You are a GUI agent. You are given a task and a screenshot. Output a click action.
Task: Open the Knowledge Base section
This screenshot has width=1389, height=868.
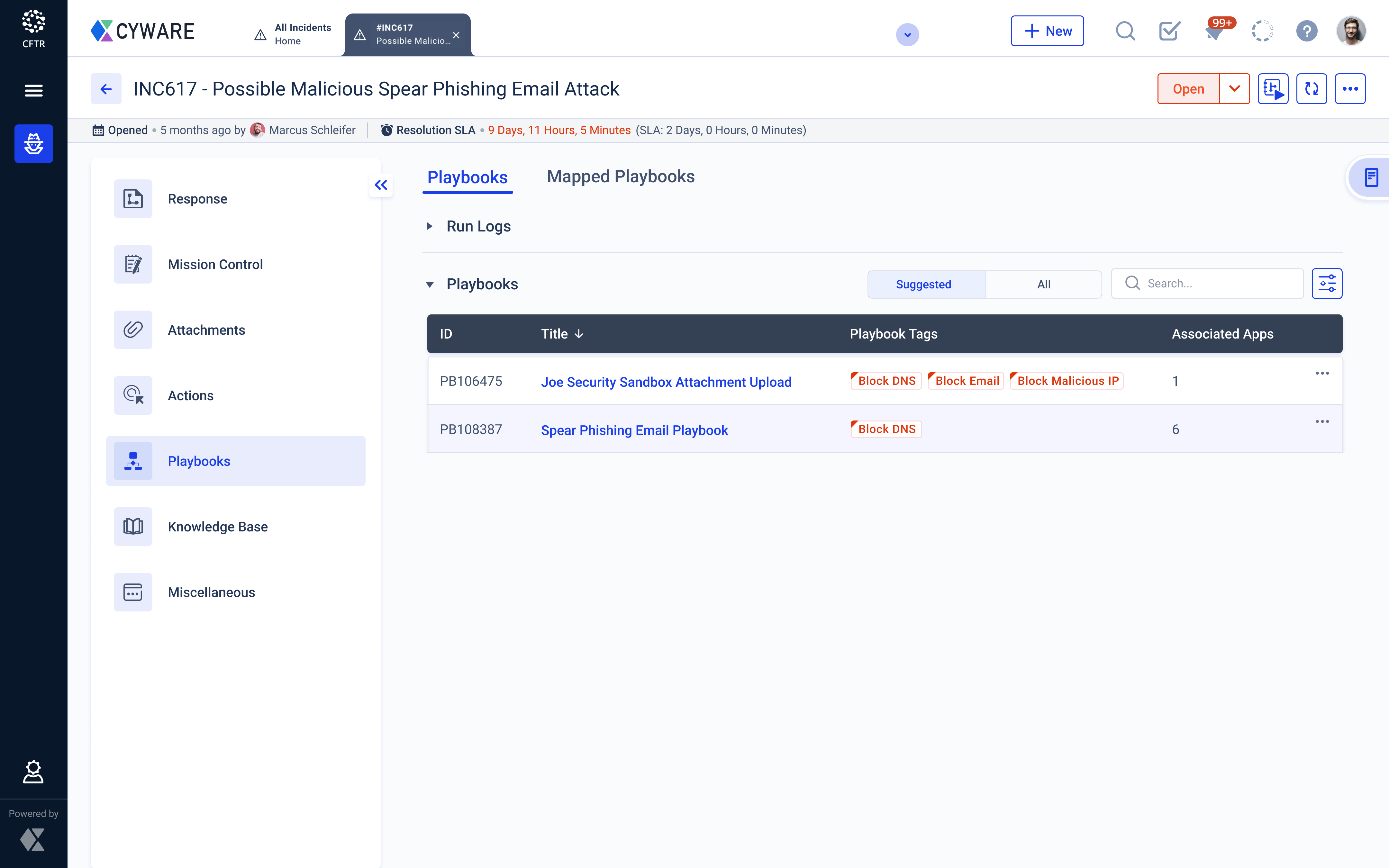click(x=236, y=527)
